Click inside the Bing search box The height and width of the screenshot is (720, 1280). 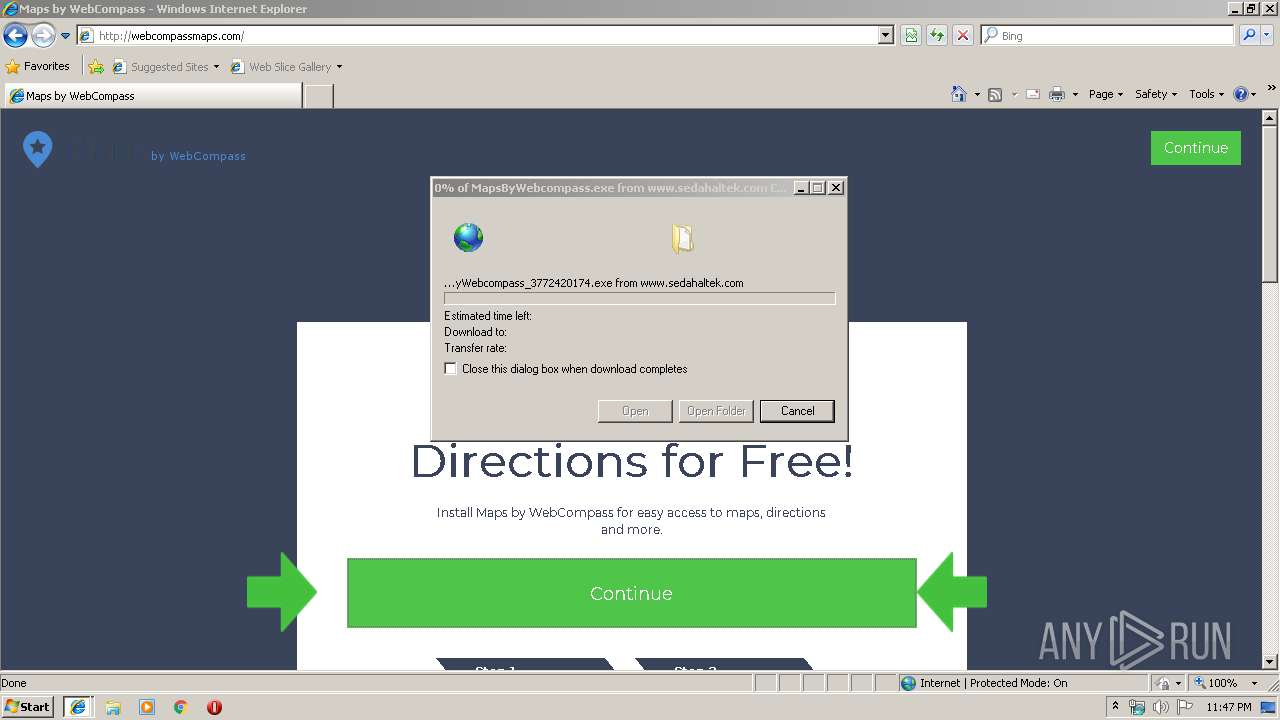[x=1107, y=36]
